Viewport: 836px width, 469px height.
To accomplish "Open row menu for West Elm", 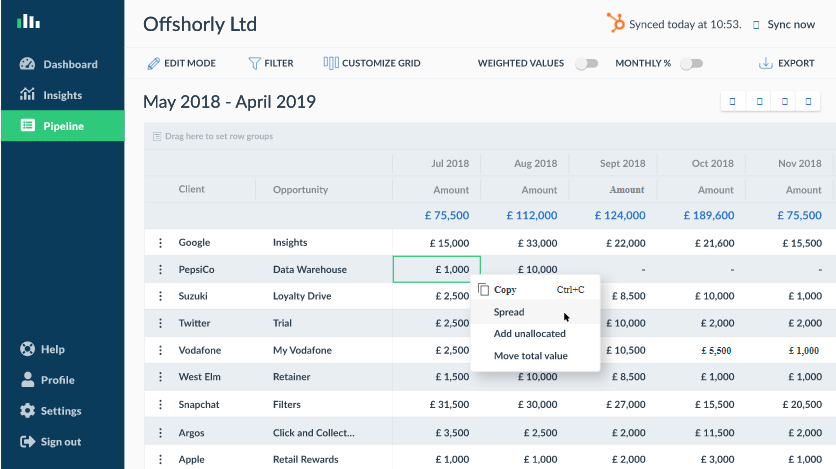I will (160, 377).
